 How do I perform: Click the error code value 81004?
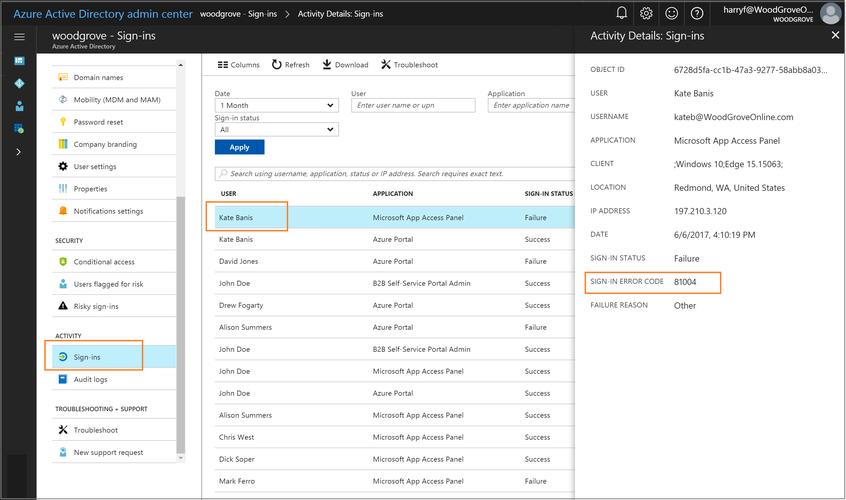[x=685, y=282]
